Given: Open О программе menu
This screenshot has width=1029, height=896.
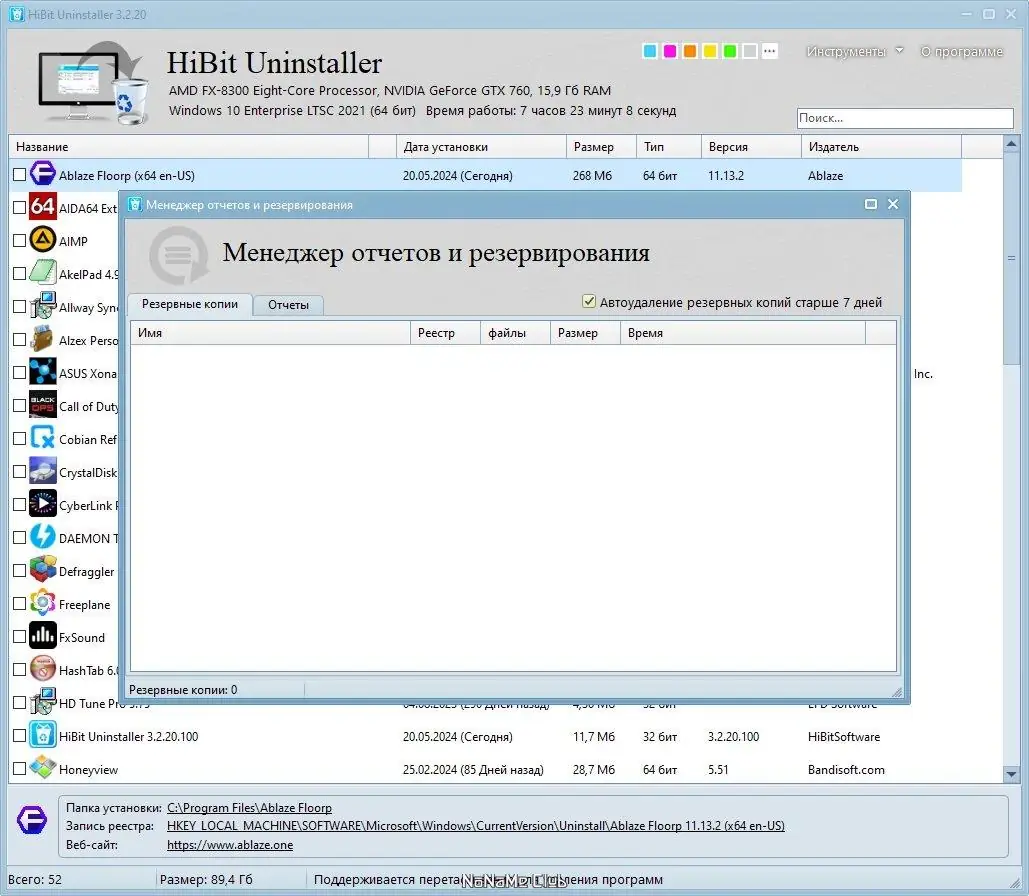Looking at the screenshot, I should 961,51.
